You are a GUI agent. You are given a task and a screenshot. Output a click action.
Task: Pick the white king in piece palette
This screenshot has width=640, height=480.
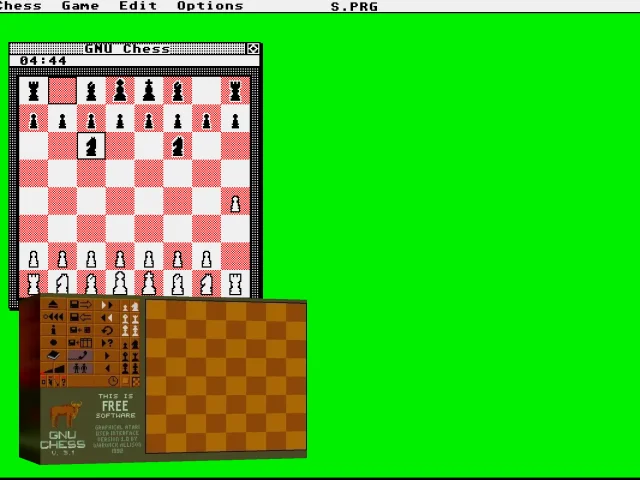click(135, 331)
